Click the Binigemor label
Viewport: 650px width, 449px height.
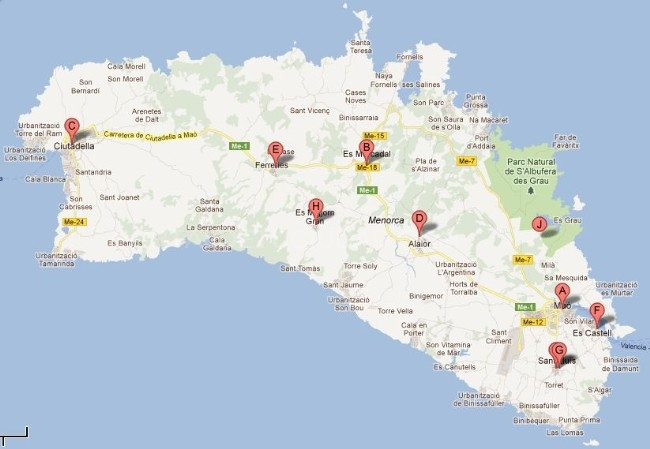pyautogui.click(x=426, y=296)
